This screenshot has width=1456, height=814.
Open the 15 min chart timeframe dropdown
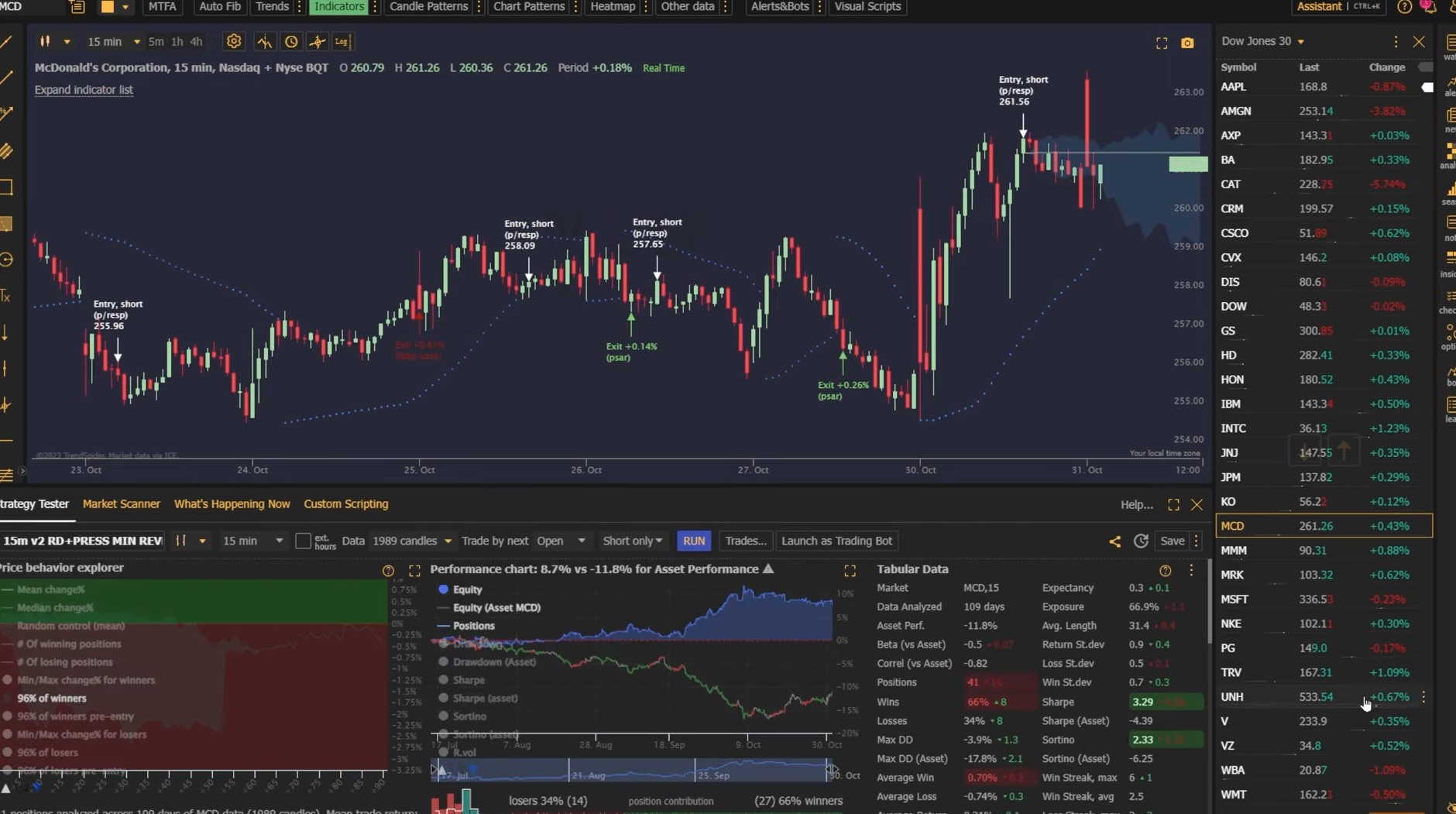tap(113, 42)
